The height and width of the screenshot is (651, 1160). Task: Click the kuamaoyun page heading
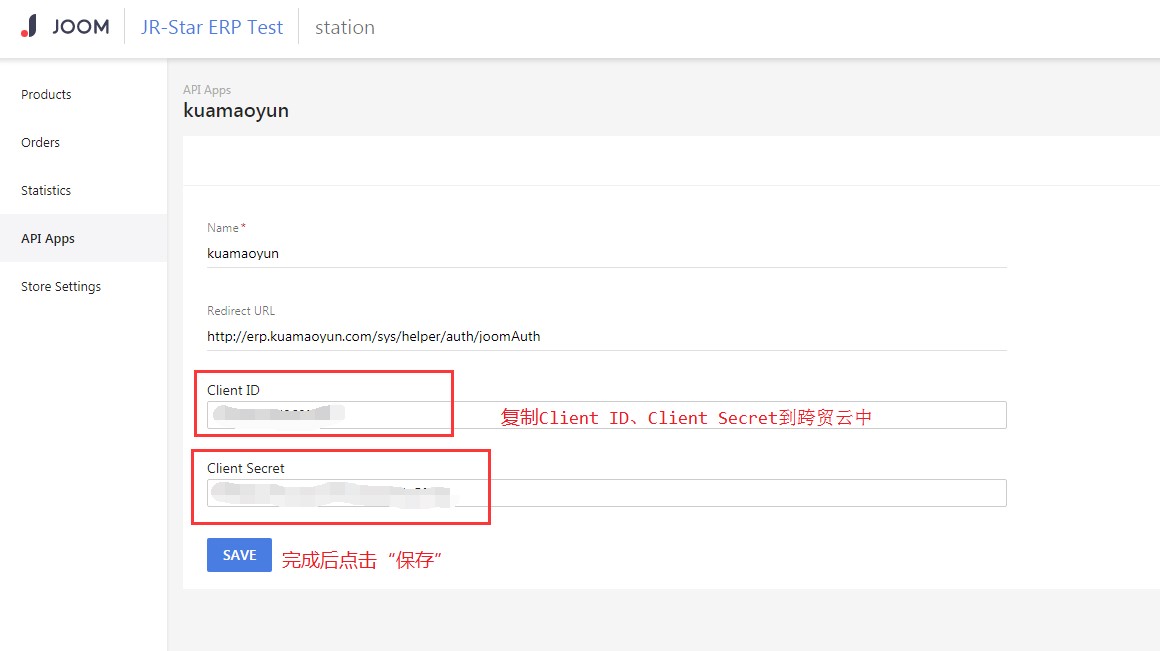(x=236, y=111)
